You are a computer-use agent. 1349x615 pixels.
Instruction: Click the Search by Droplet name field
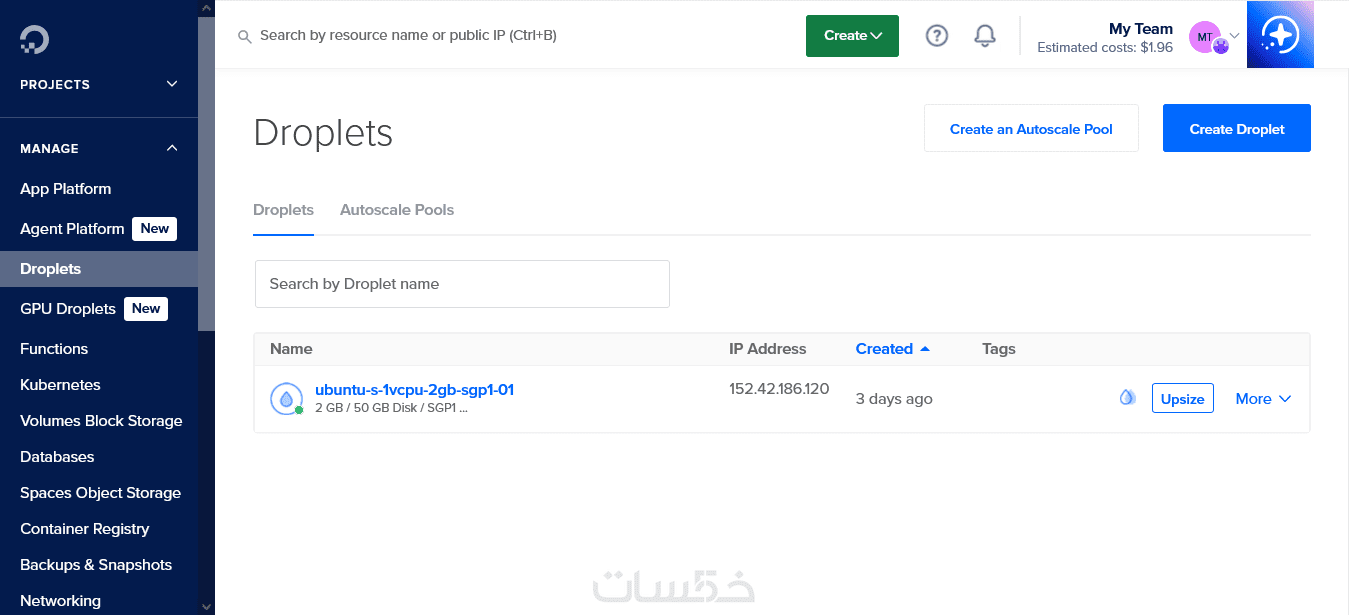(462, 284)
